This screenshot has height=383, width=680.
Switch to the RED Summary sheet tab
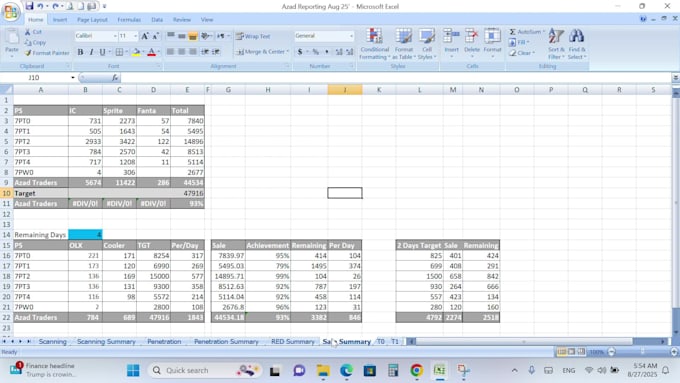(x=293, y=342)
